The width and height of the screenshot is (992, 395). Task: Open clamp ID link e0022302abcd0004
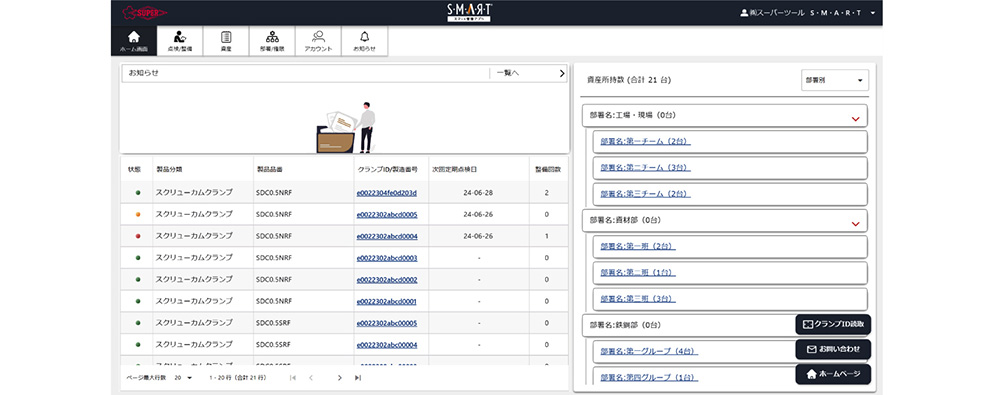(387, 236)
